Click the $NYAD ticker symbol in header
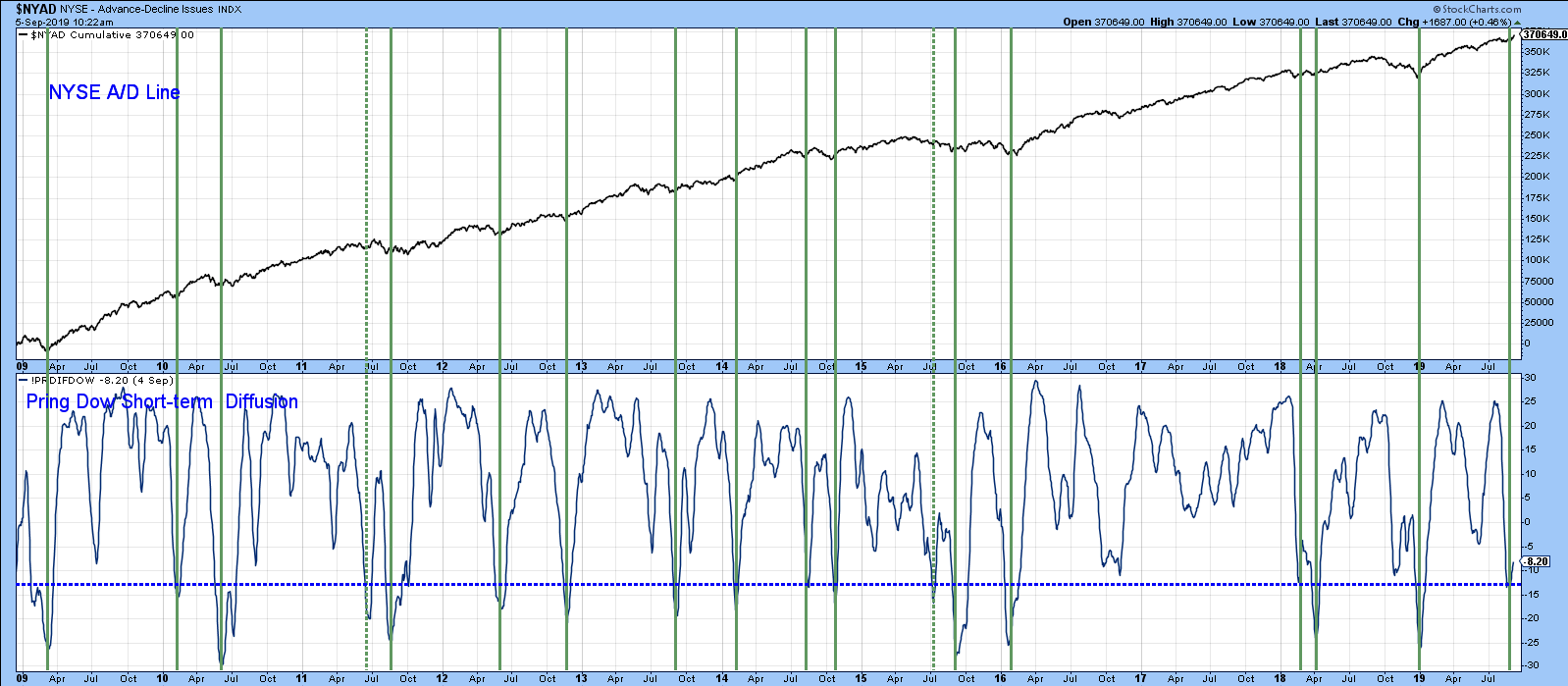Viewport: 1568px width, 686px height. click(35, 9)
